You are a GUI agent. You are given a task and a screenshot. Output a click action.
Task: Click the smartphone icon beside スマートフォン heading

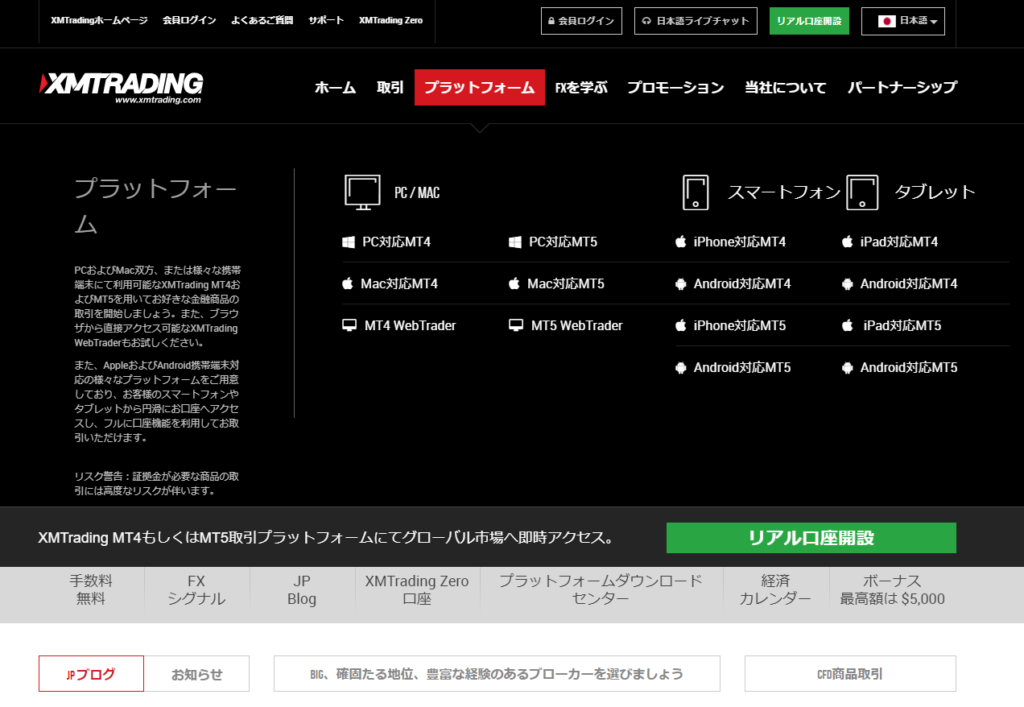[x=695, y=191]
